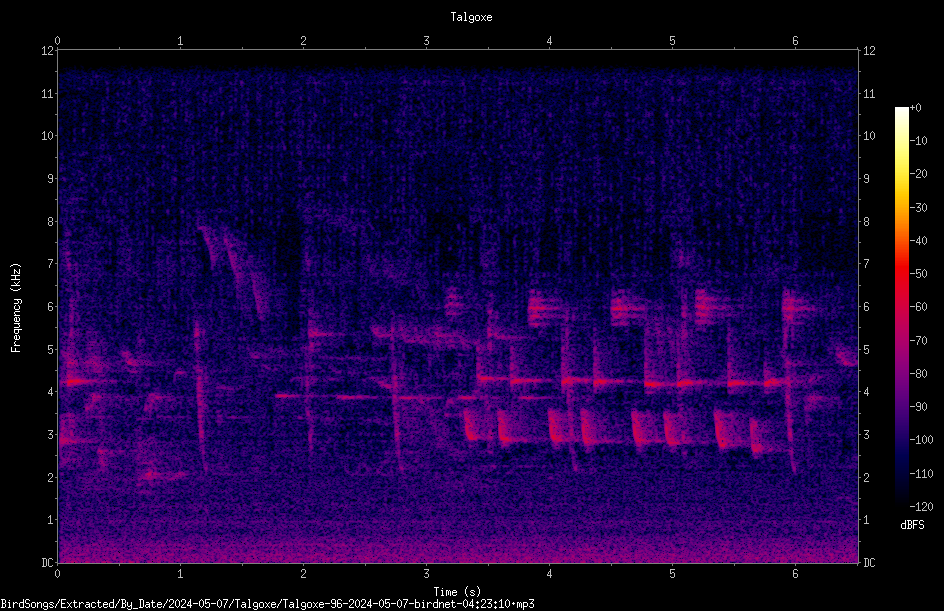Click the Talgoxe title above the spectrogram
This screenshot has width=944, height=611.
coord(471,17)
